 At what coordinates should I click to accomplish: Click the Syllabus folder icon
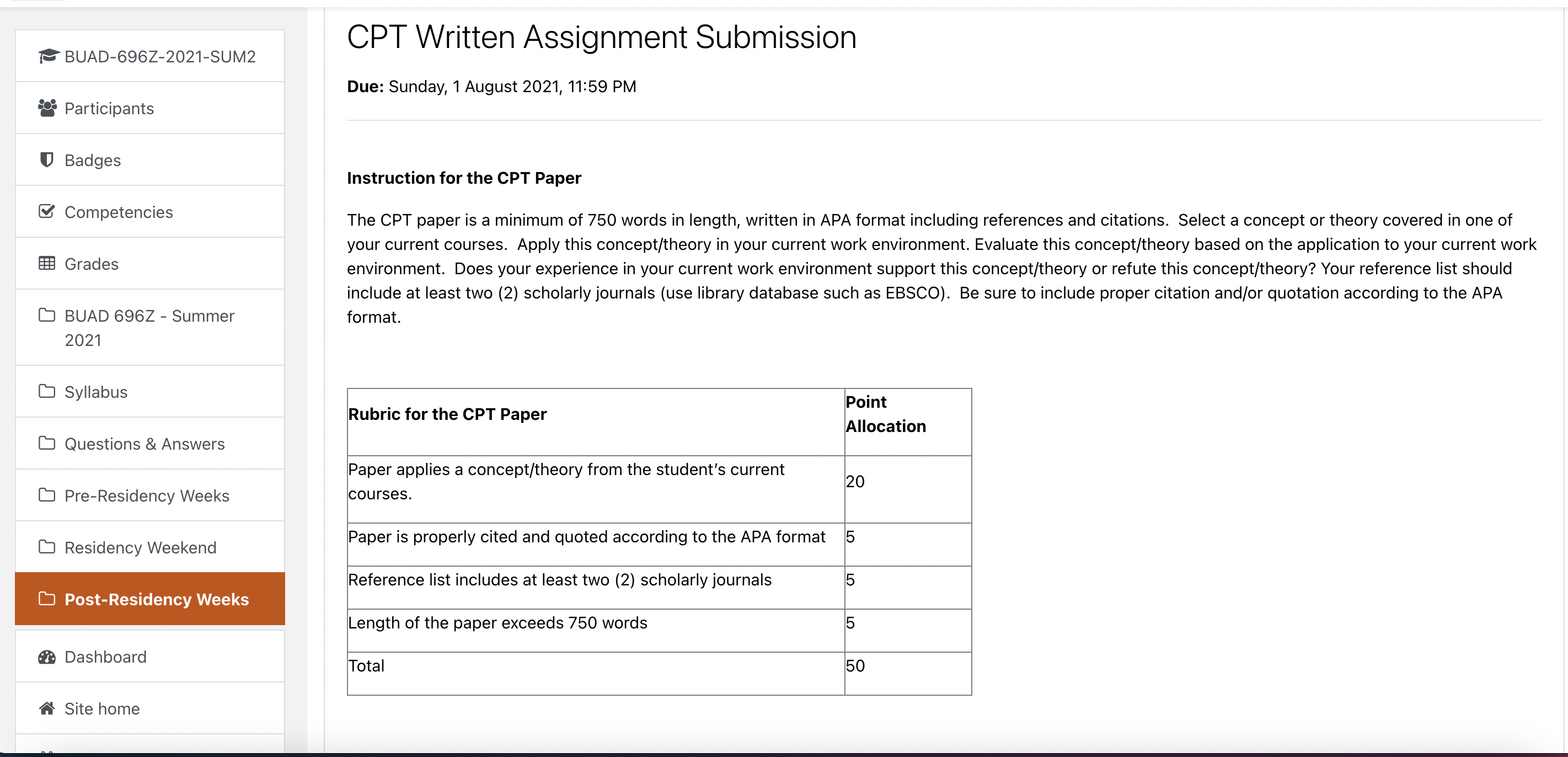click(x=46, y=391)
